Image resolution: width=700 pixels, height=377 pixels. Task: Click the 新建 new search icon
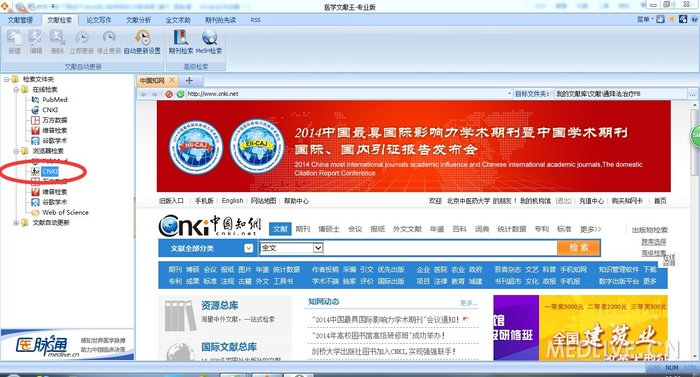pos(15,42)
